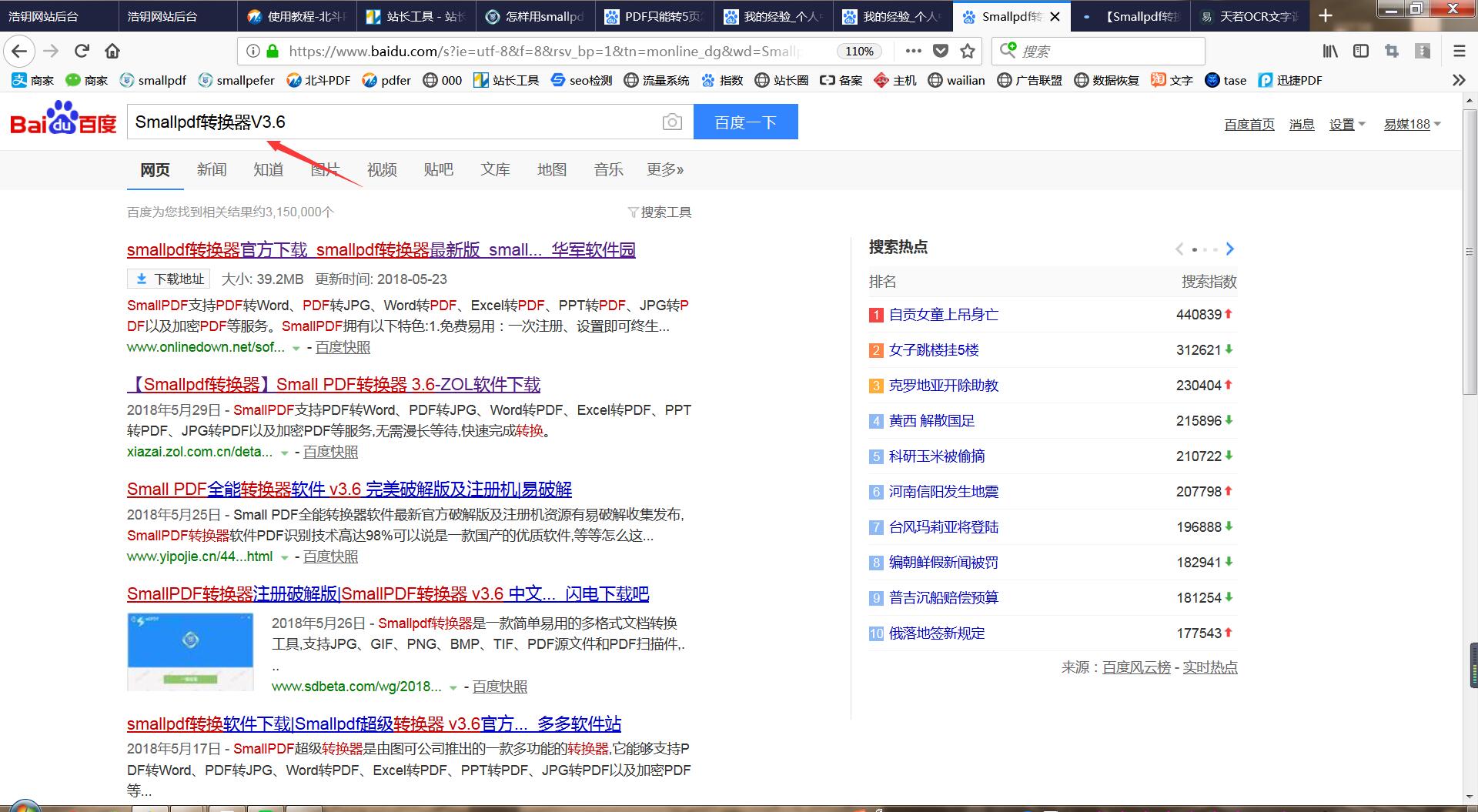Open the 百度风云榜 source link
Screen dimensions: 1478x812
click(x=1136, y=668)
